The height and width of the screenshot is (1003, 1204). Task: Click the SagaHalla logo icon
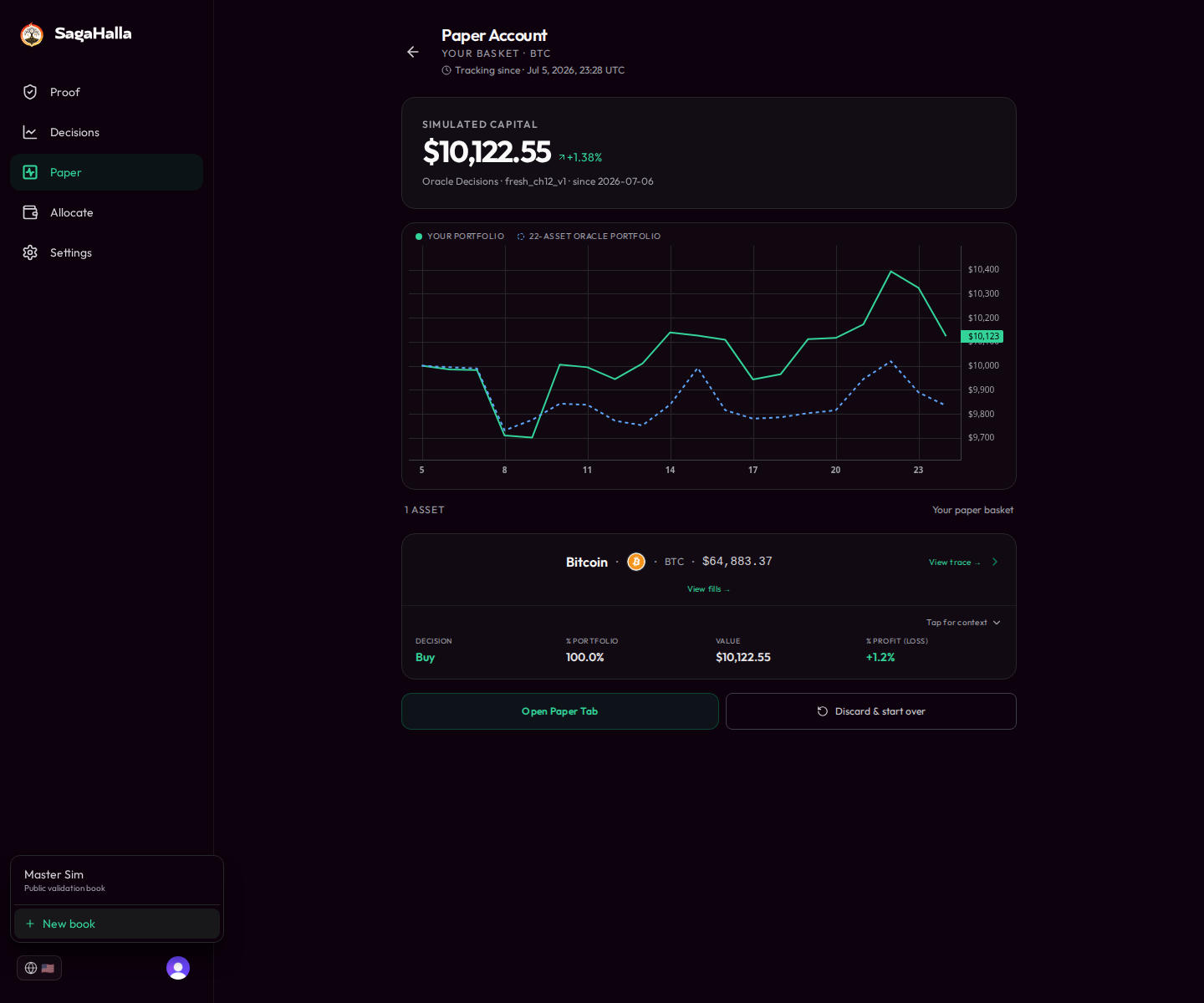(32, 34)
